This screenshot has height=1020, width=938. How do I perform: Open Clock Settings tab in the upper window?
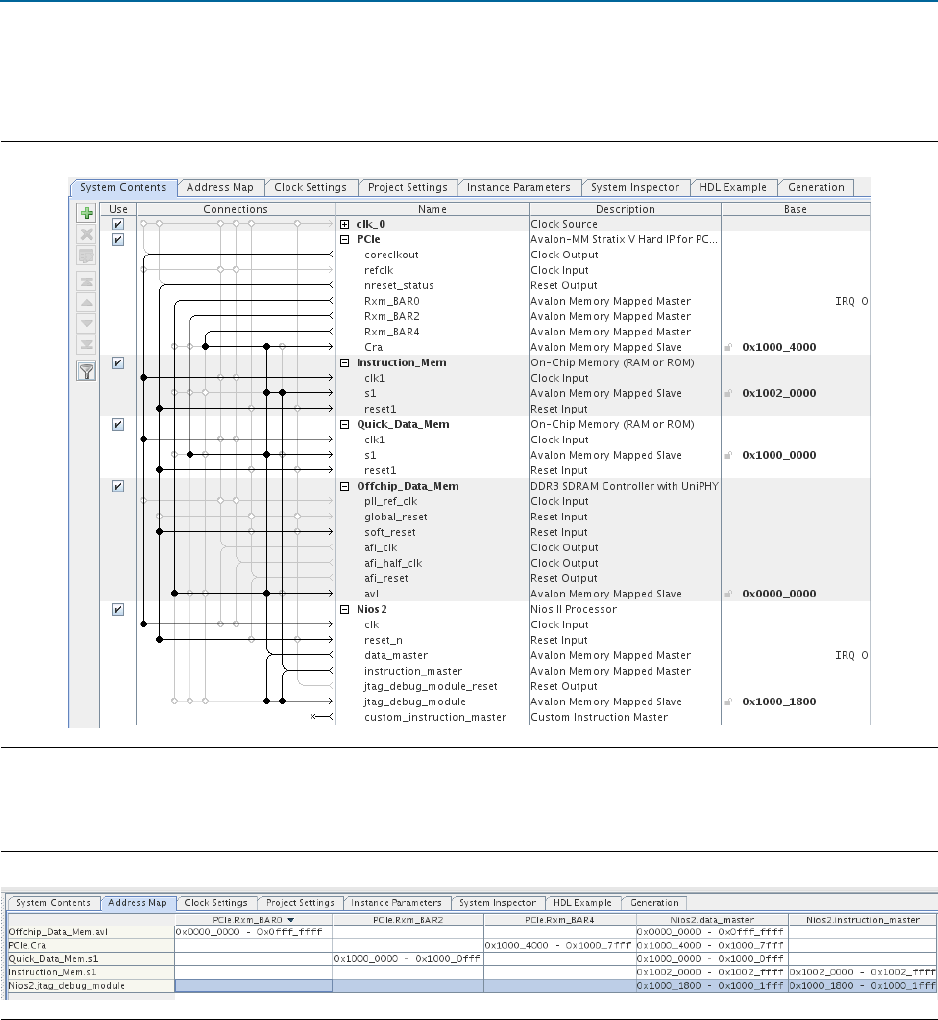[x=310, y=187]
